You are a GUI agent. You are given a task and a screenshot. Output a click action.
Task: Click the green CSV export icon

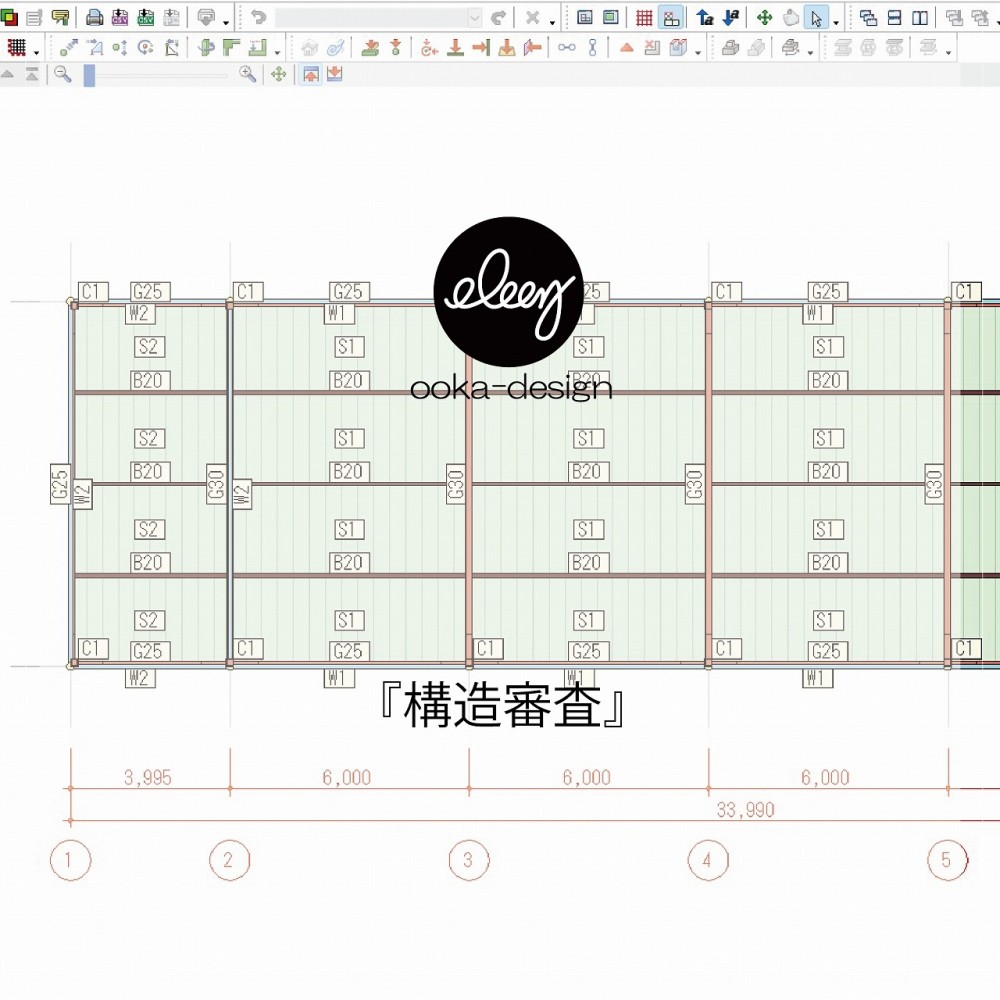tap(145, 18)
